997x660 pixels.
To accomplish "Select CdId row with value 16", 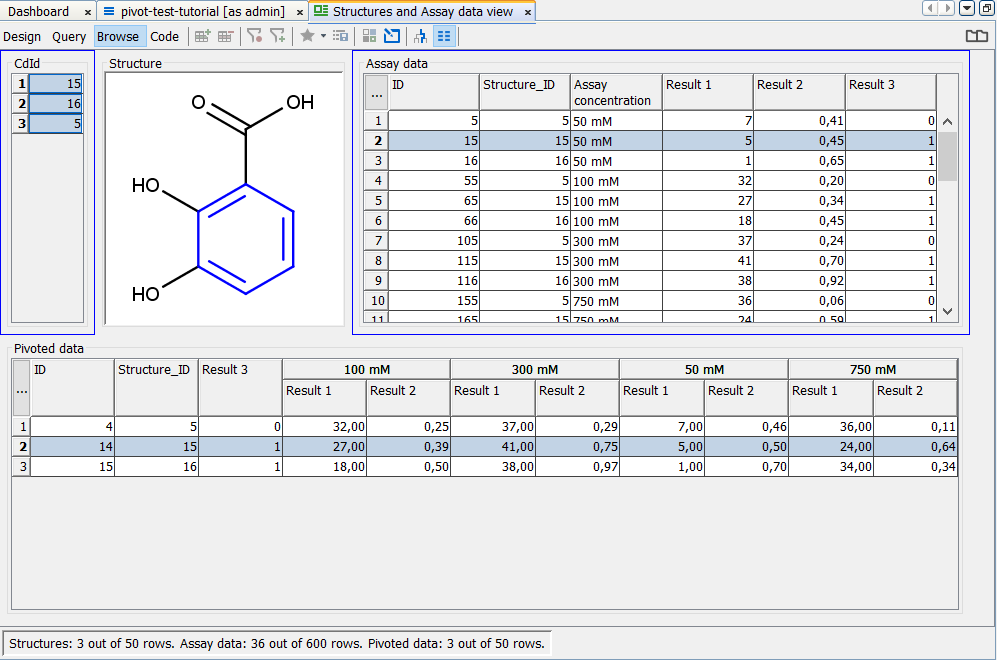I will [55, 104].
